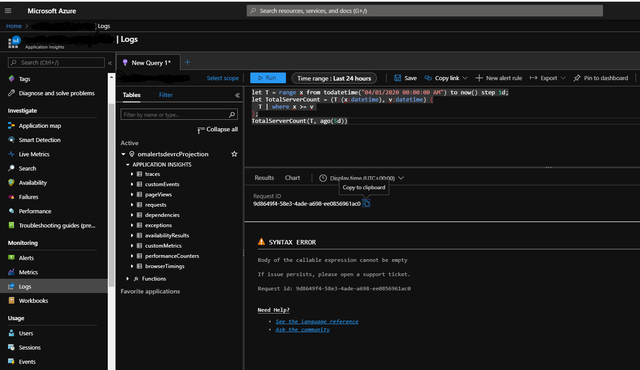Click the Select scope link
This screenshot has width=640, height=370.
[x=222, y=78]
